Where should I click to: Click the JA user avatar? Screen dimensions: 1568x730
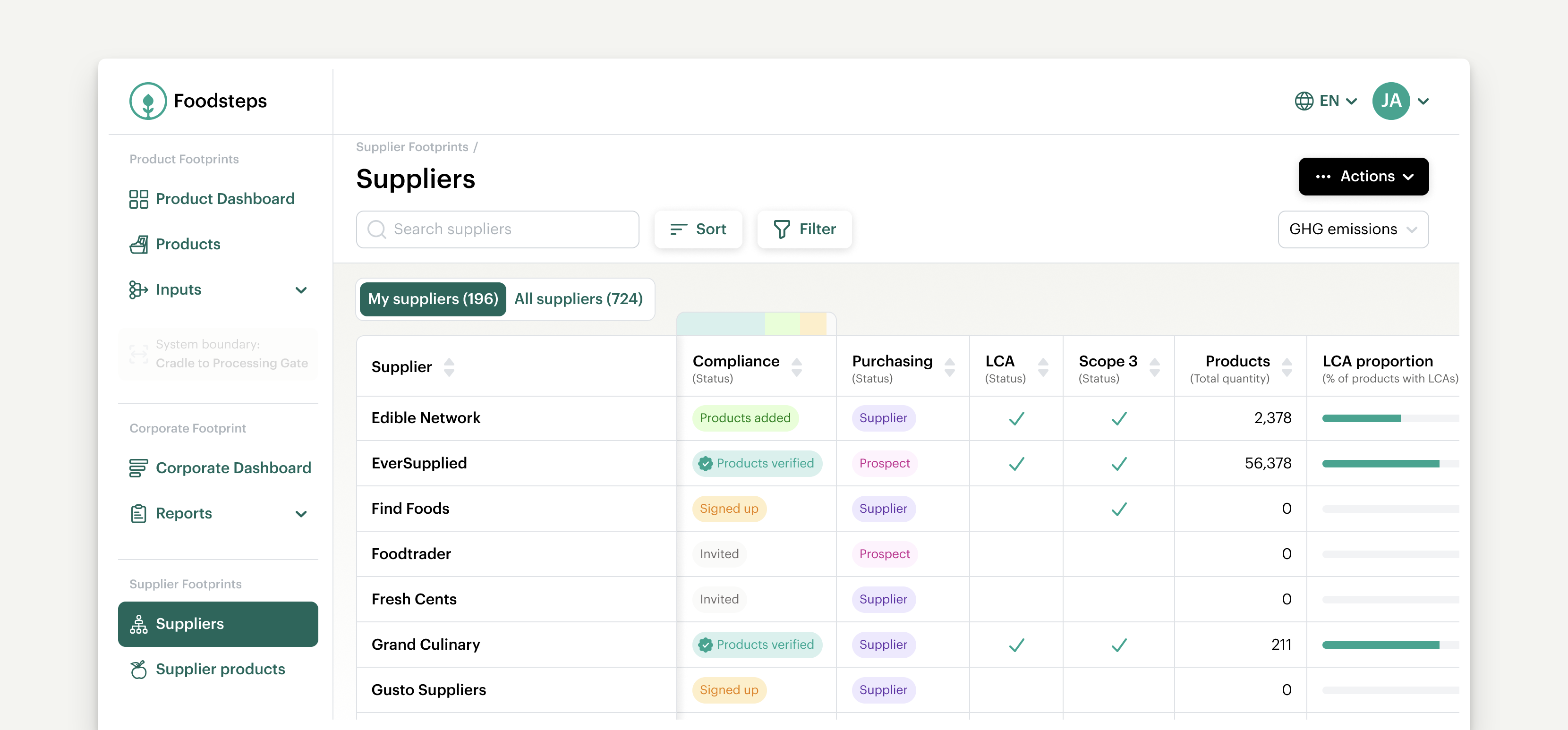[1390, 101]
